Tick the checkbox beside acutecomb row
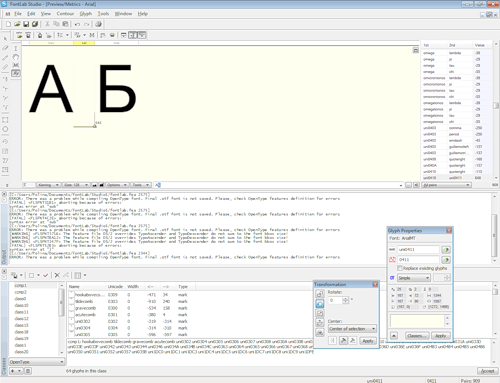The image size is (500, 383). (71, 314)
